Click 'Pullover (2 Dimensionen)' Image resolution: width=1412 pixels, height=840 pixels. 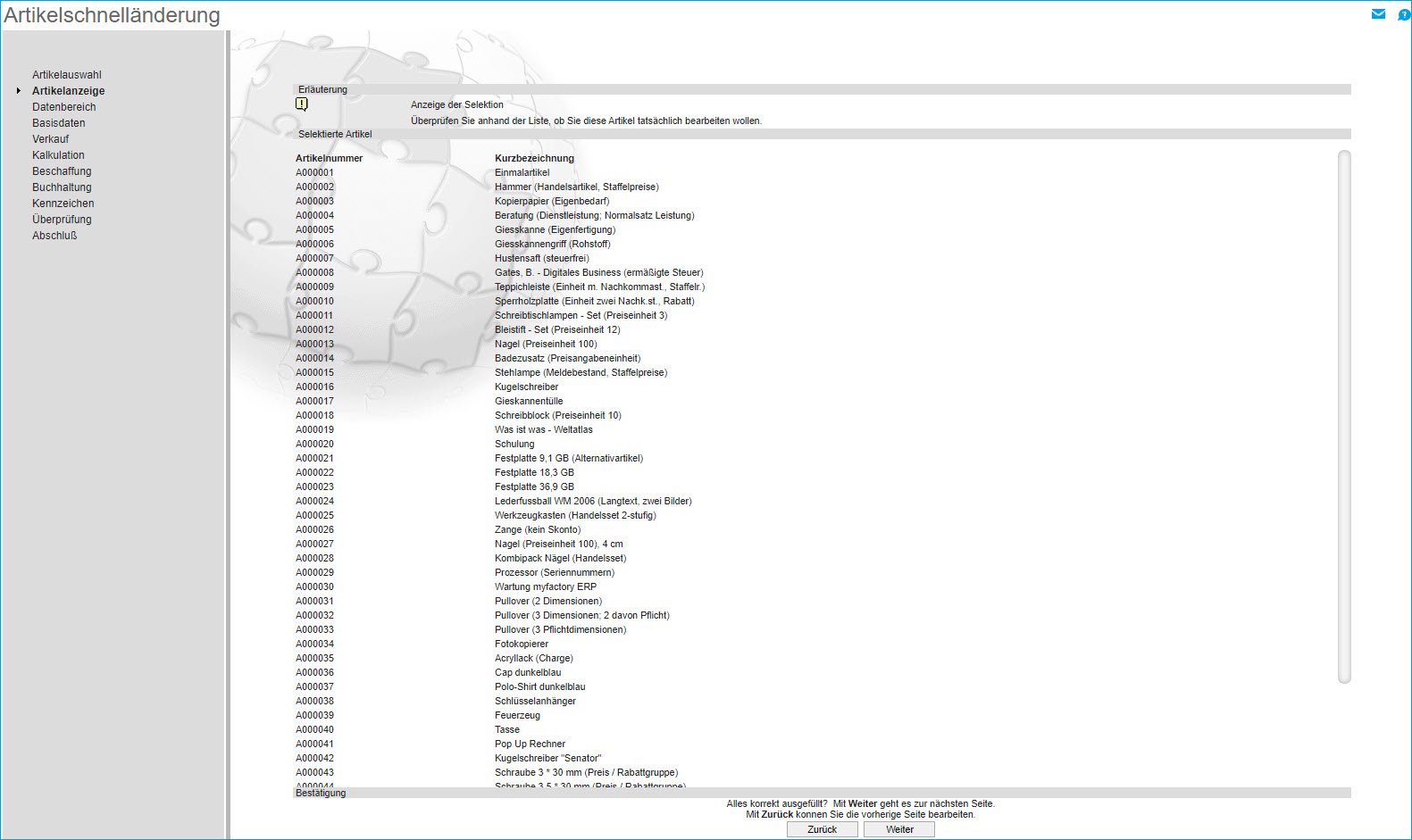pos(548,601)
